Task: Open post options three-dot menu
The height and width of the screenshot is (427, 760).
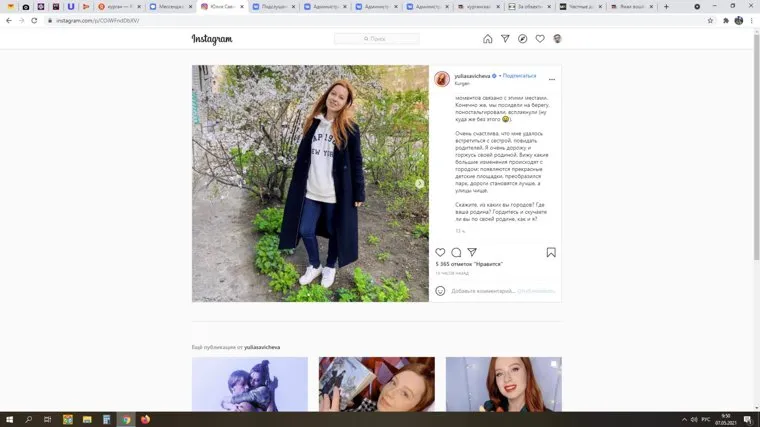Action: click(551, 79)
